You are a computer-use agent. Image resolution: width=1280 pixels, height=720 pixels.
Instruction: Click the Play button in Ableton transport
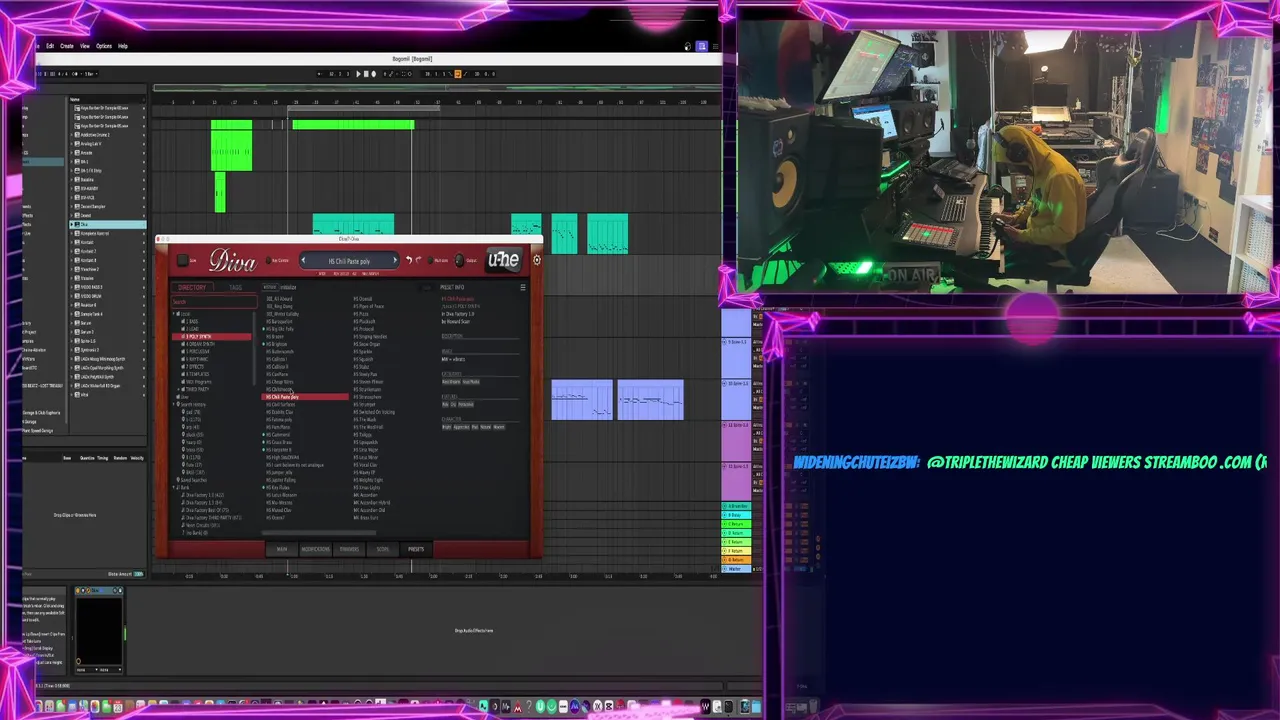pyautogui.click(x=358, y=74)
